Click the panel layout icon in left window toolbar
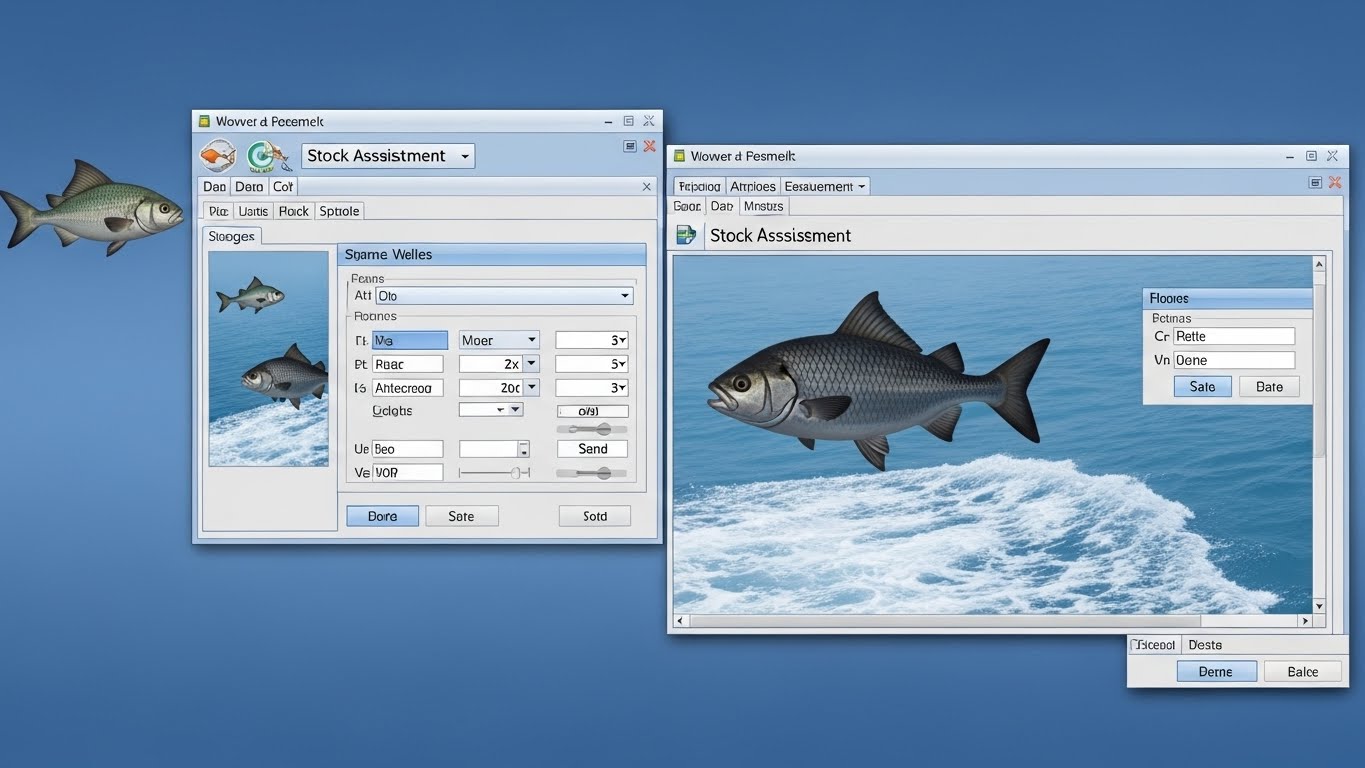1365x768 pixels. 630,146
